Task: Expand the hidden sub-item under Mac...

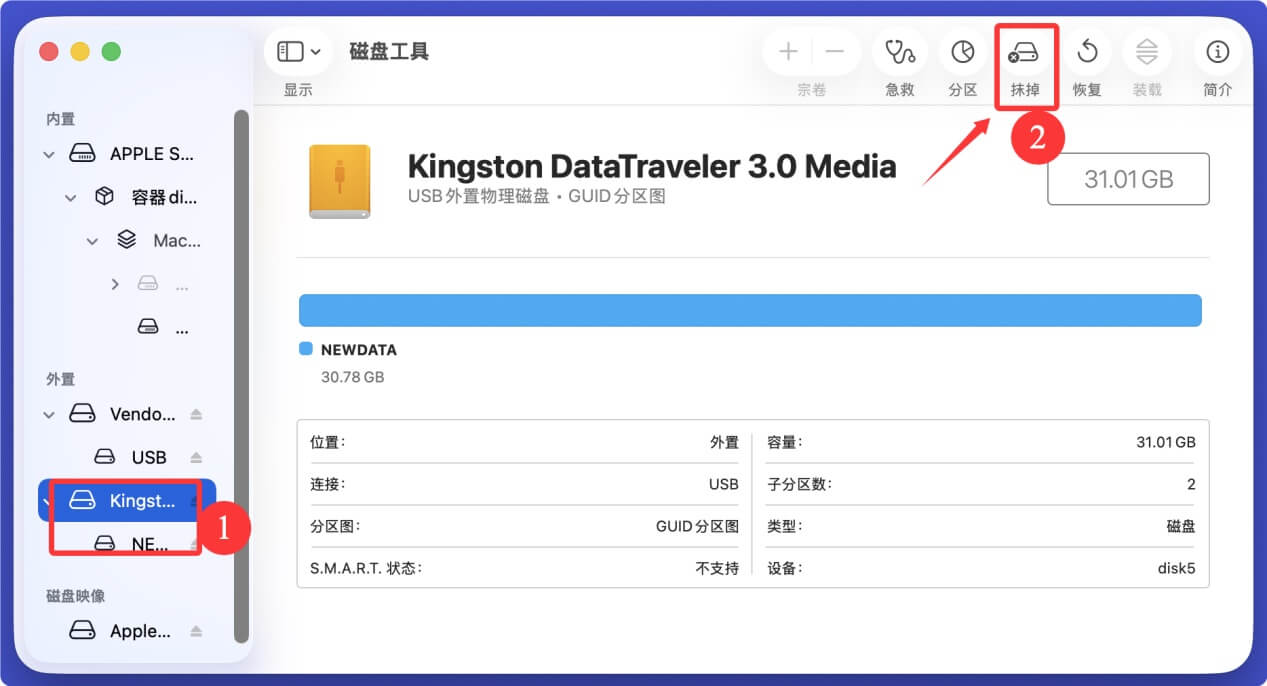Action: pos(114,283)
